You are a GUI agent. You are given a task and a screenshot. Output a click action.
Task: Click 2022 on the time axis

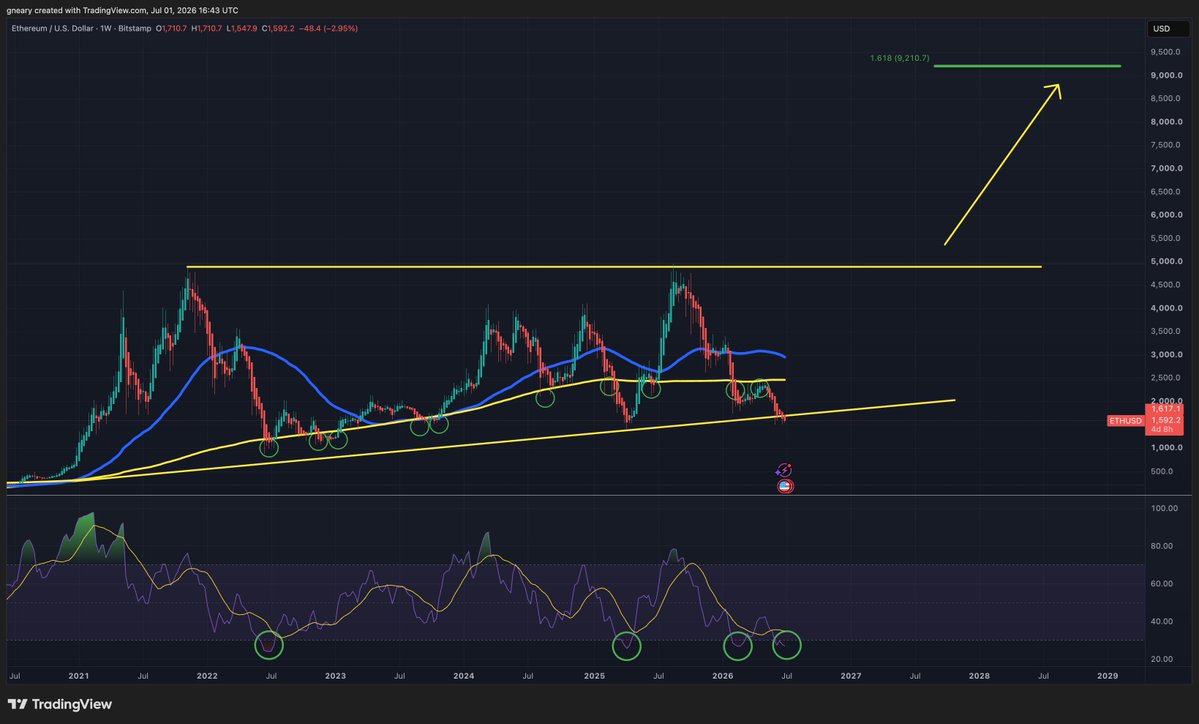click(x=206, y=676)
